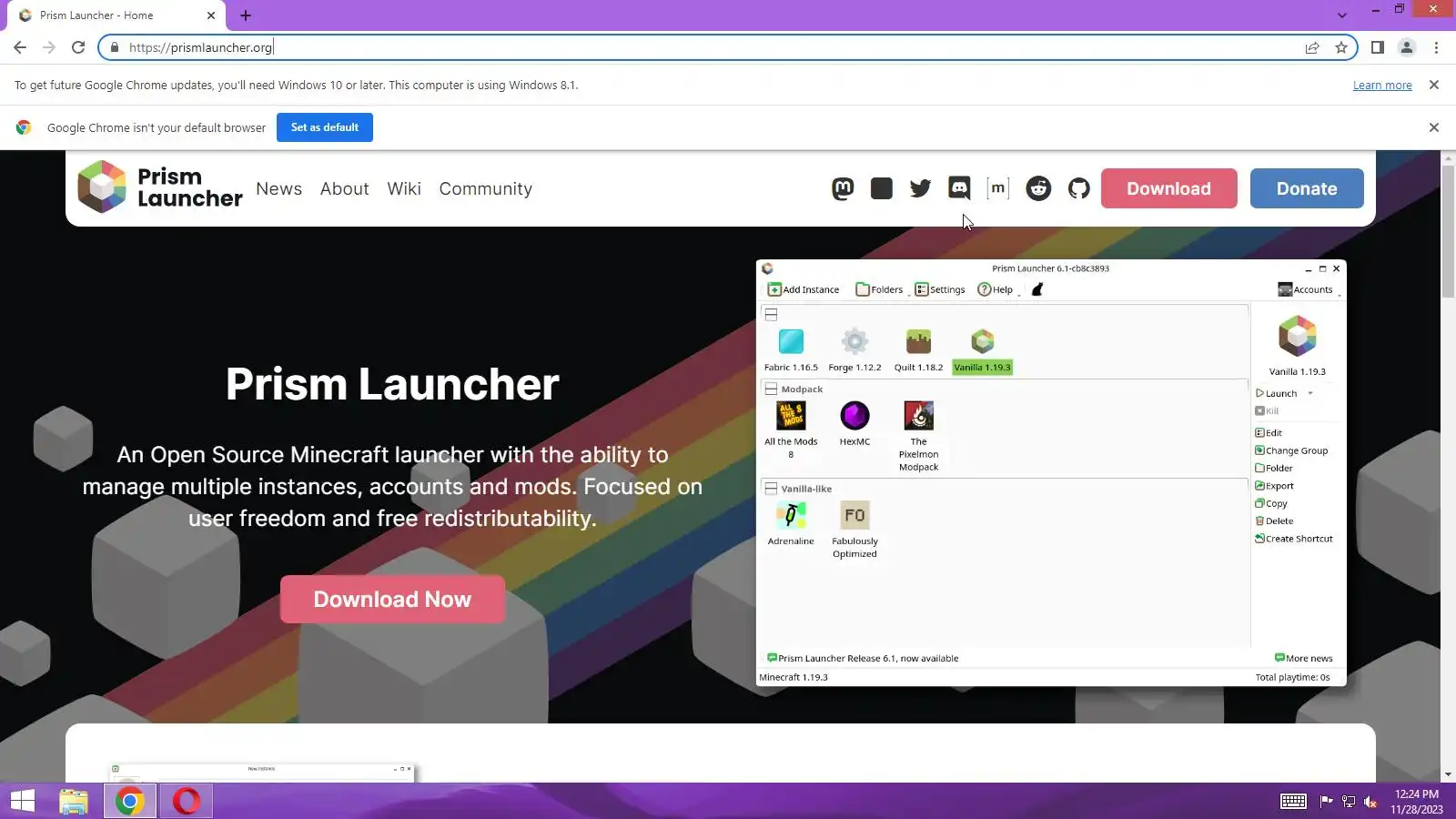
Task: Open the taskbar clock showing 12:24 PM
Action: coord(1417,802)
